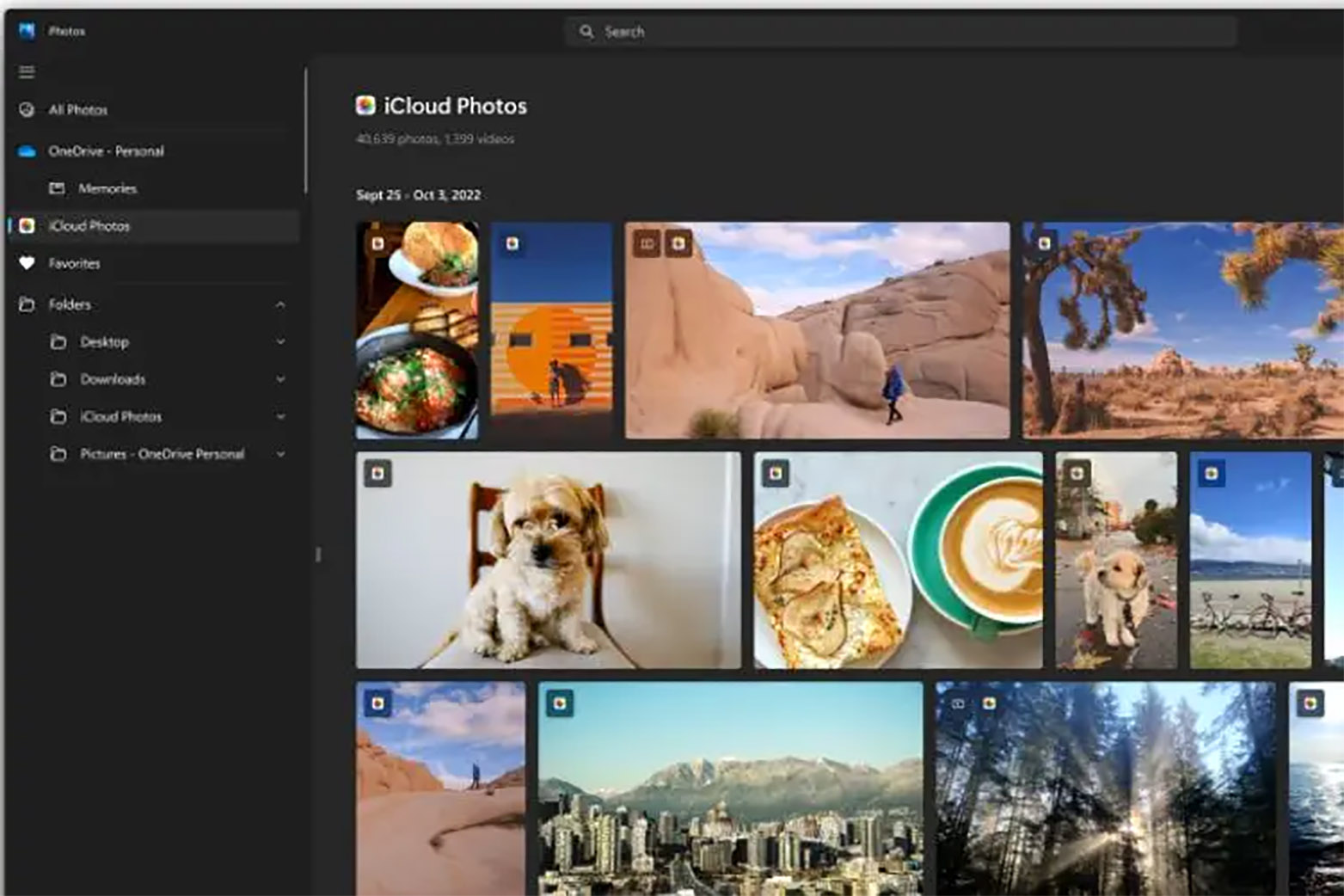The width and height of the screenshot is (1344, 896).
Task: Click the OneDrive cloud icon
Action: [27, 151]
